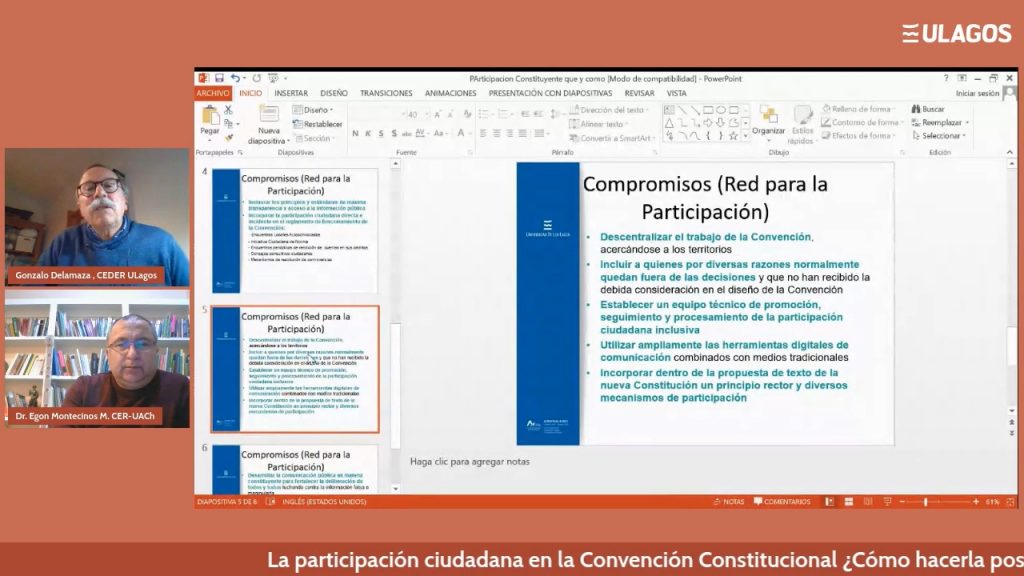Click Iniciar sesión link
The width and height of the screenshot is (1024, 576).
[x=977, y=93]
